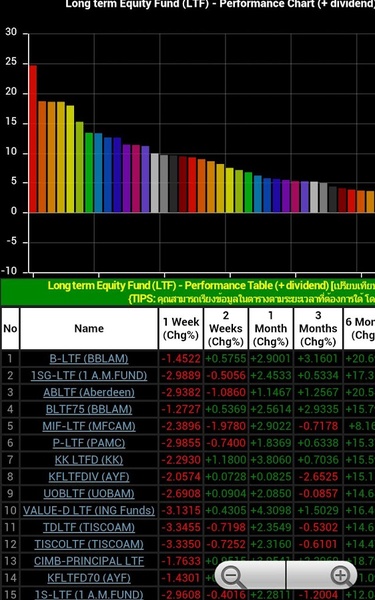This screenshot has height=600, width=375.
Task: Open the UOBLTF (UOBAM) fund link
Action: tap(89, 493)
